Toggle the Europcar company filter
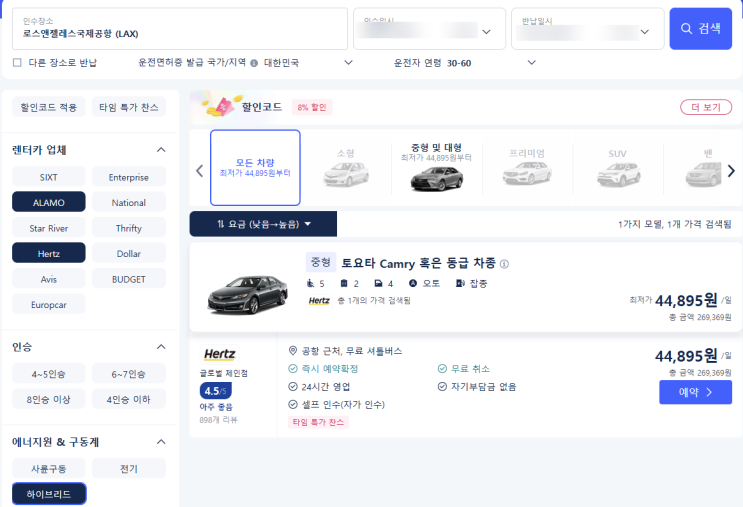Screen dimensions: 743x507 click(49, 305)
